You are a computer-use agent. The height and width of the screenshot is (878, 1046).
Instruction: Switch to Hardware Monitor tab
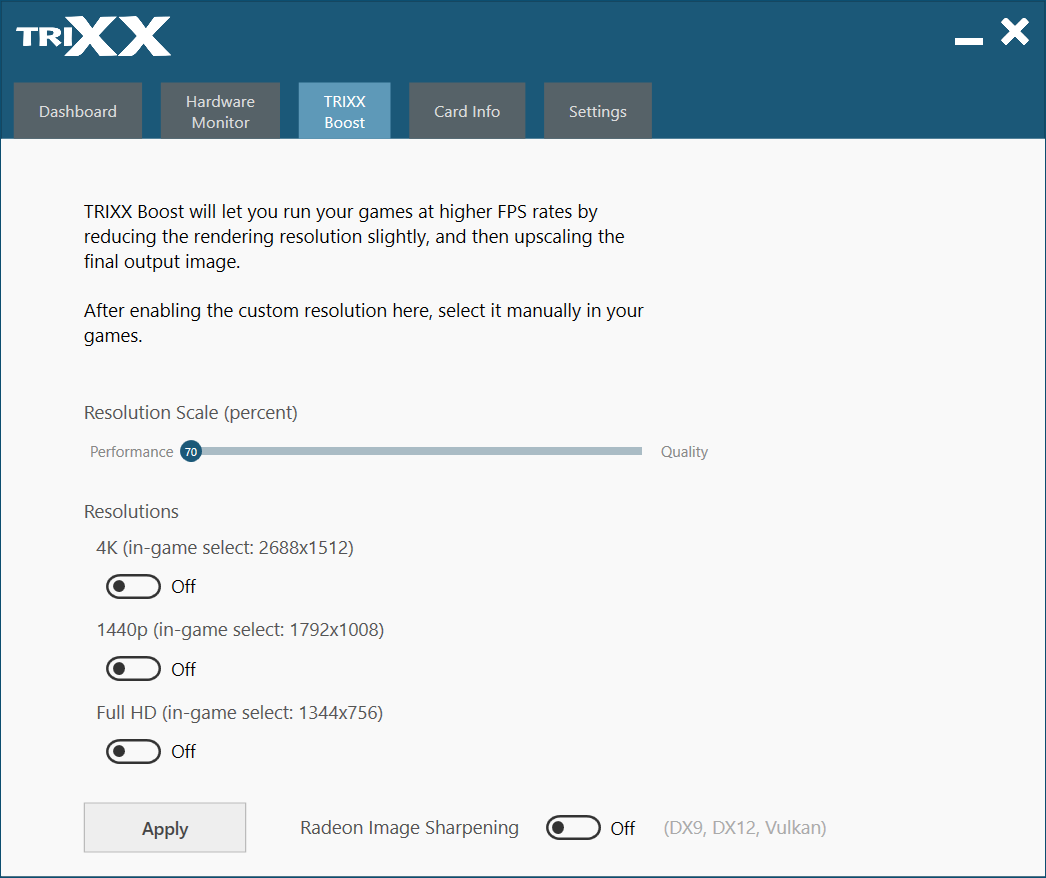click(220, 111)
